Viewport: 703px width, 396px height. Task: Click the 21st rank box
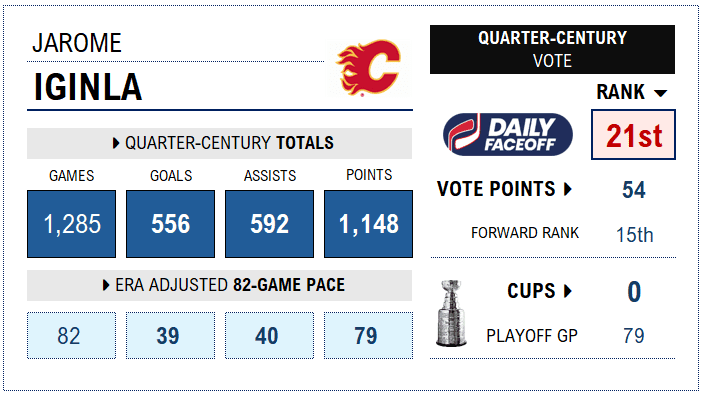click(633, 135)
